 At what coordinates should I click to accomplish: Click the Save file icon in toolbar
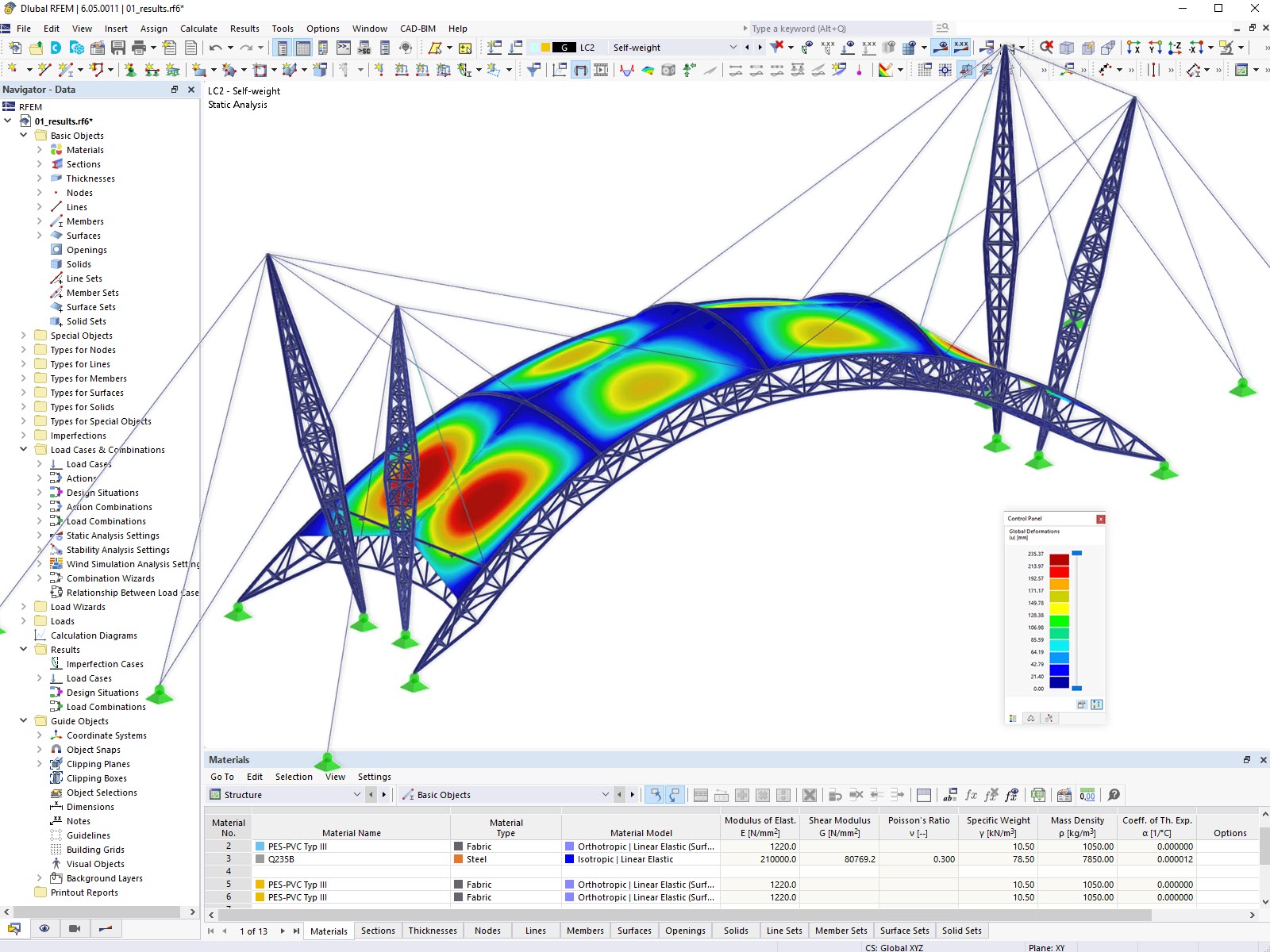click(117, 48)
